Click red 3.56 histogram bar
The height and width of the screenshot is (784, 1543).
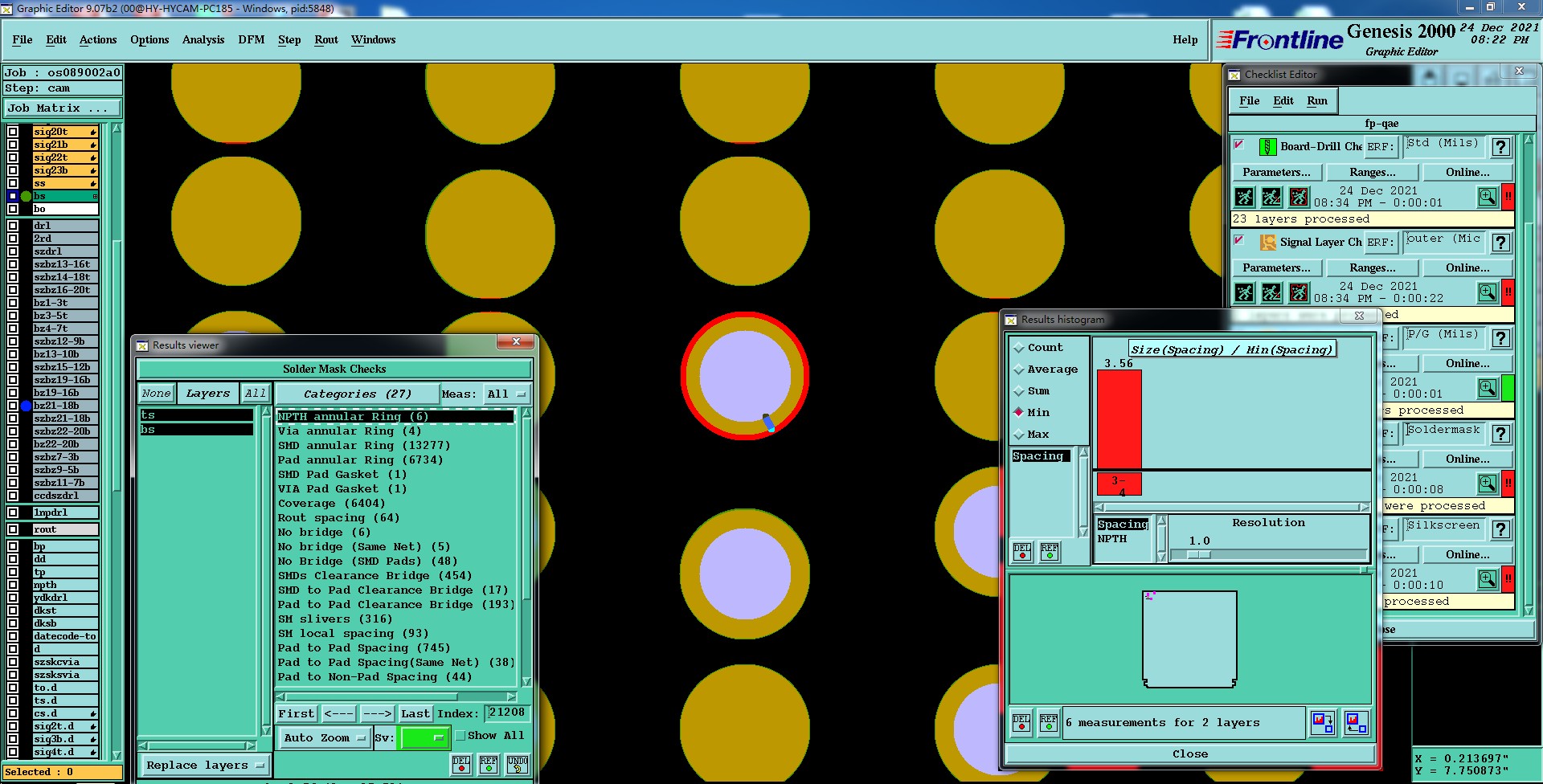pyautogui.click(x=1119, y=419)
